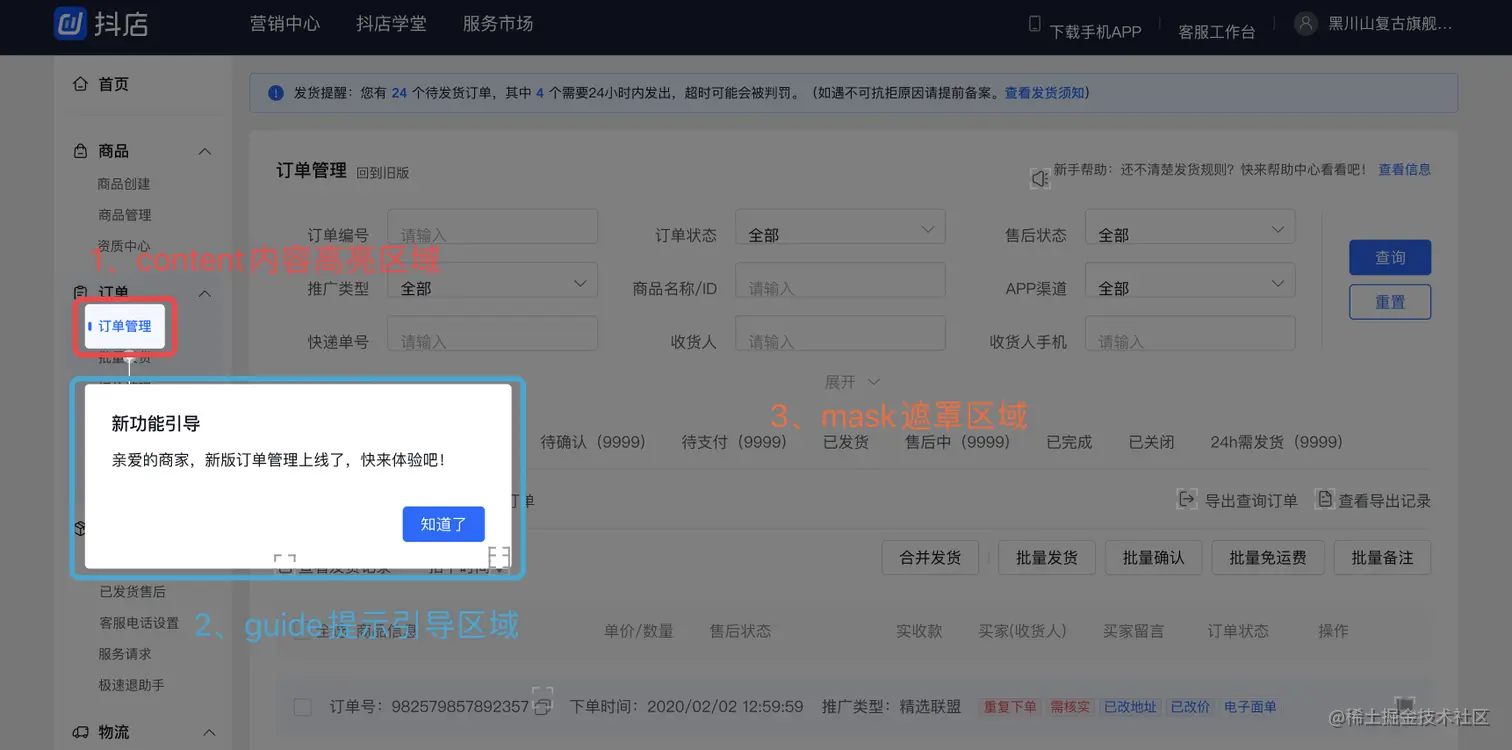Click the export icon for 导出查询订单
The image size is (1512, 750).
tap(1187, 498)
